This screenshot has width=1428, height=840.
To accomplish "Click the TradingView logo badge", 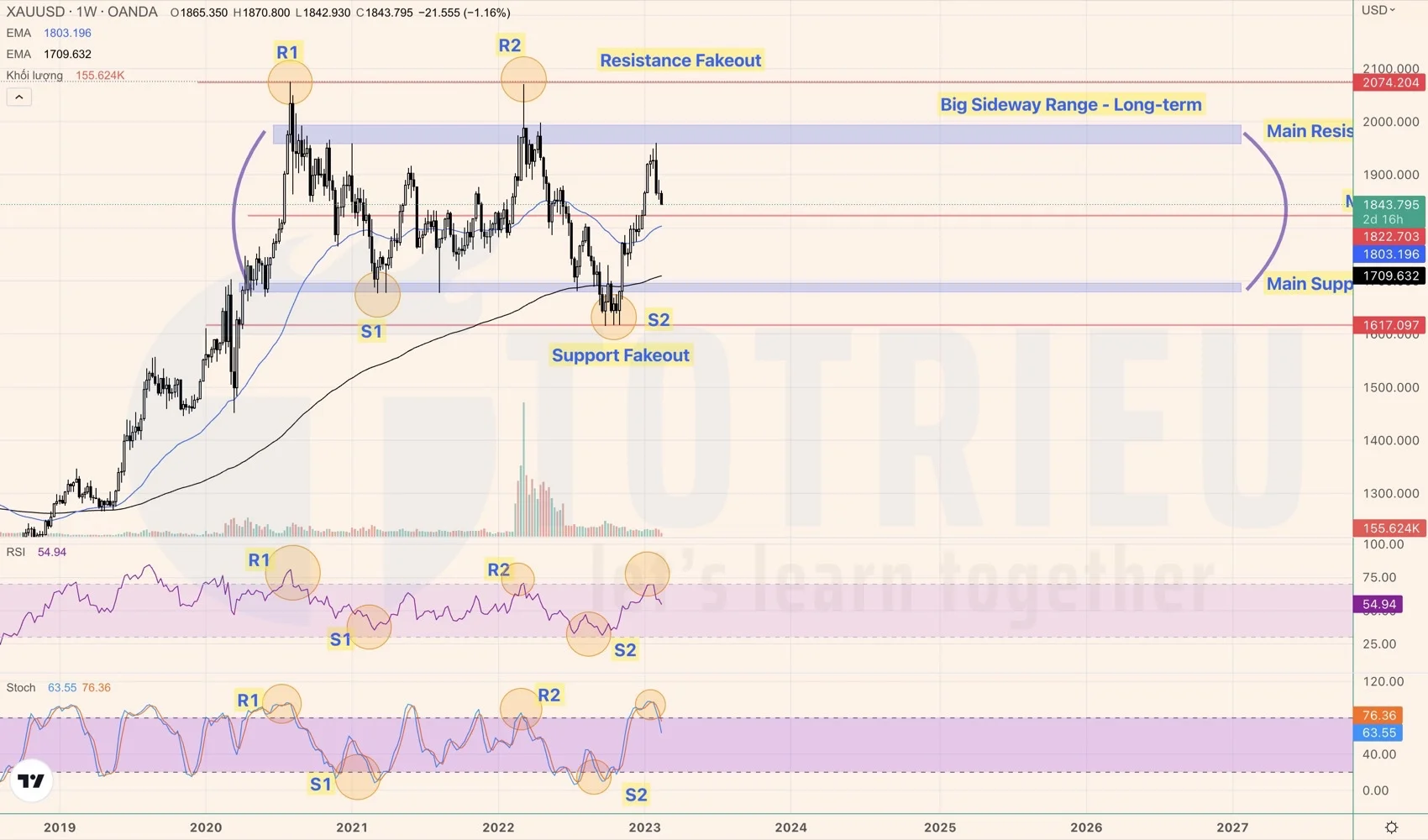I will point(31,781).
